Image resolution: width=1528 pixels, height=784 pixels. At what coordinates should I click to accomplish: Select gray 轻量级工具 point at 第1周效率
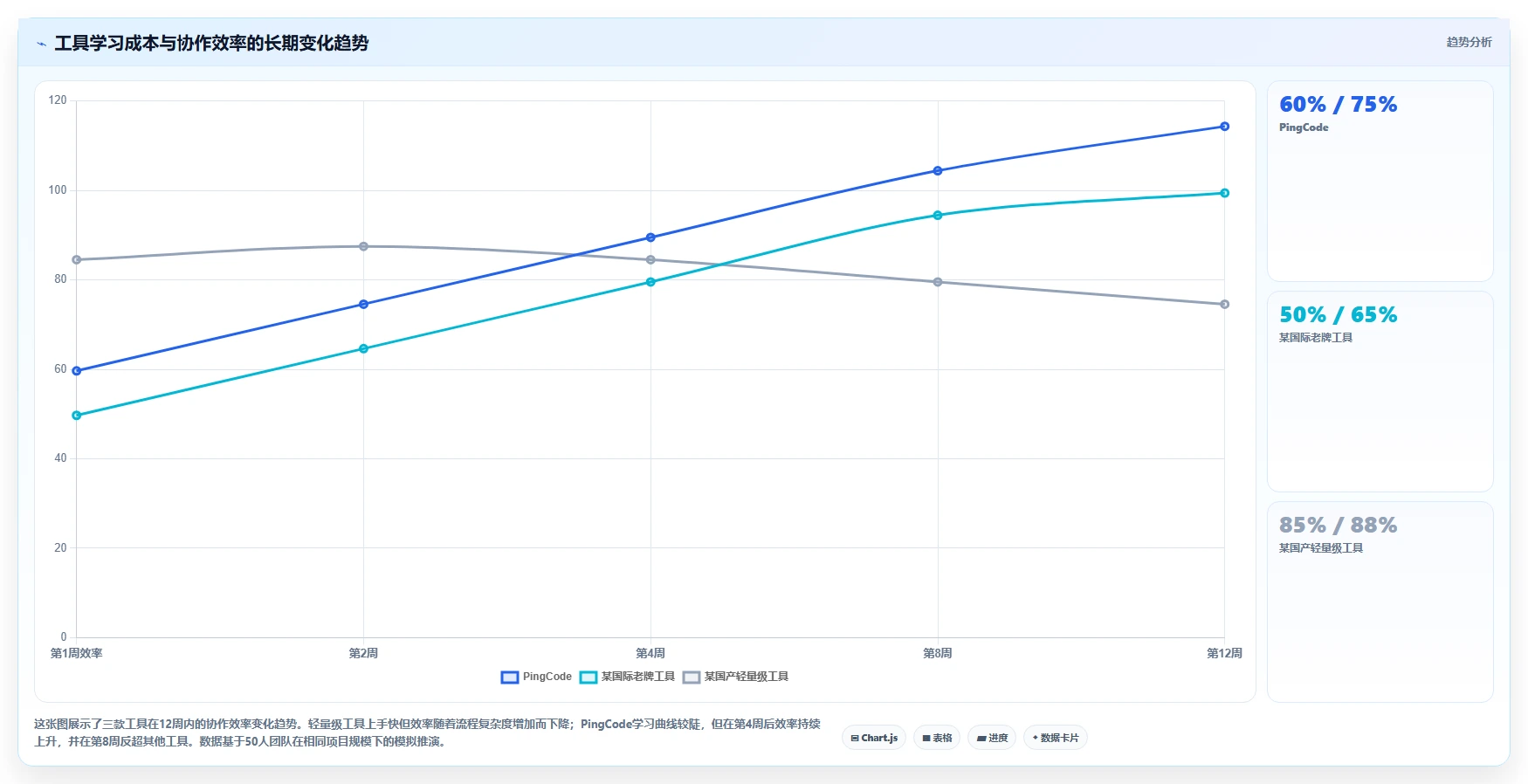click(x=77, y=260)
